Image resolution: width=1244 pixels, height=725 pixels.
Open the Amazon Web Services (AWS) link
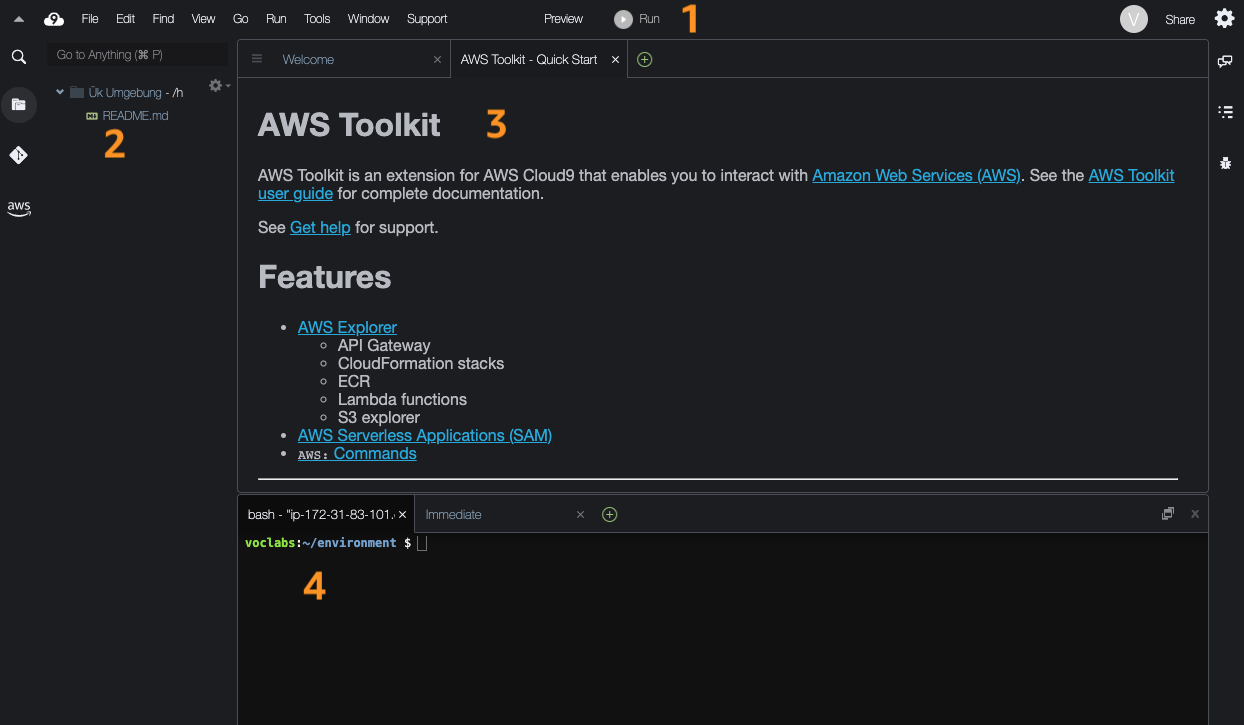[916, 175]
